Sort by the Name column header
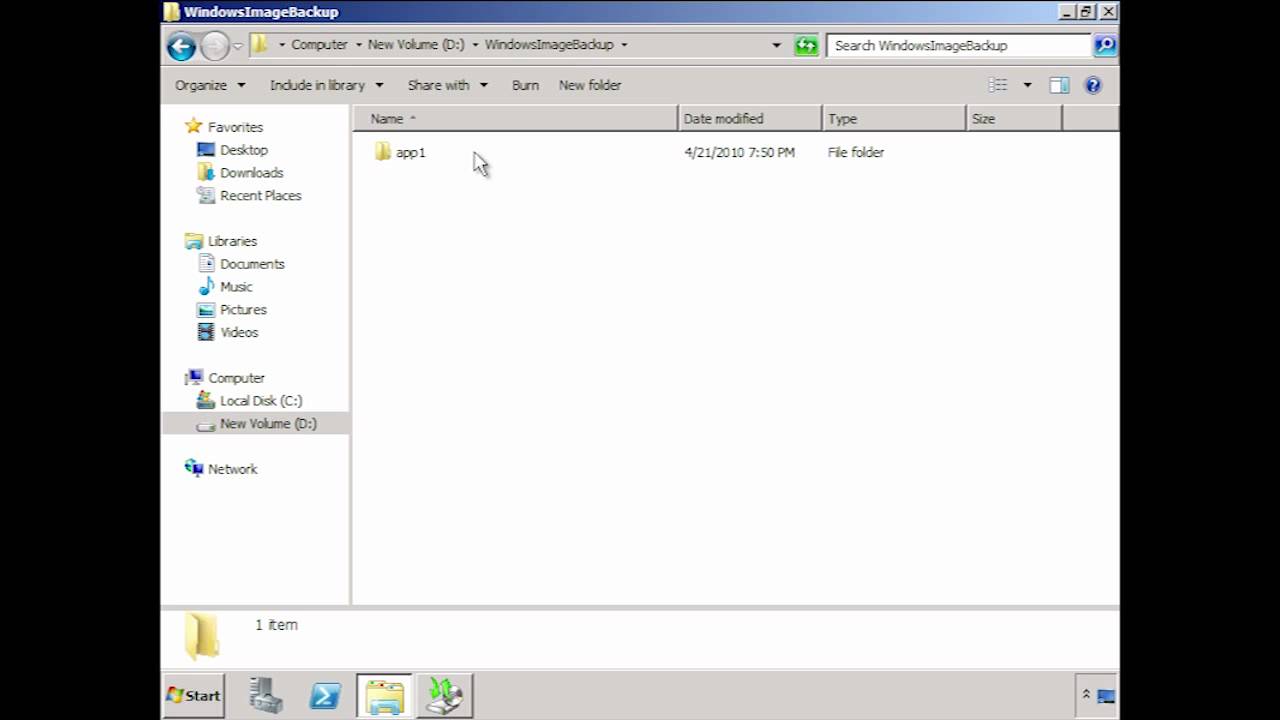Image resolution: width=1280 pixels, height=720 pixels. click(516, 118)
